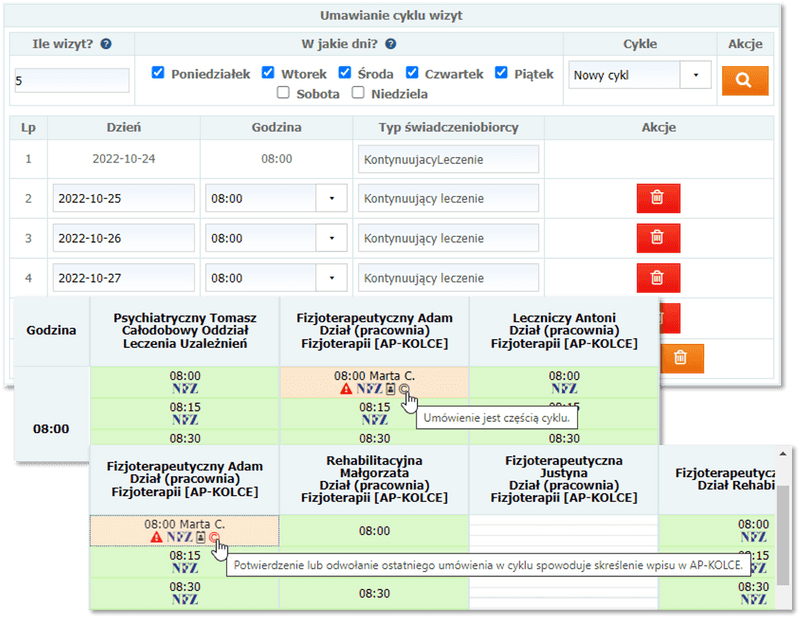
Task: Click NFZ icon in Leczniczy Antoni 08:00 slot
Action: click(564, 389)
